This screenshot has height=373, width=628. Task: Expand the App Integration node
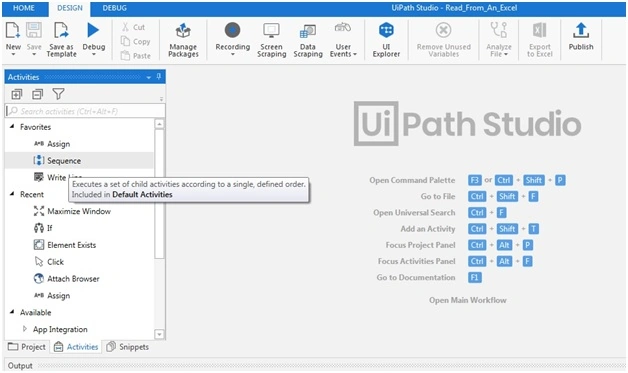[x=25, y=329]
